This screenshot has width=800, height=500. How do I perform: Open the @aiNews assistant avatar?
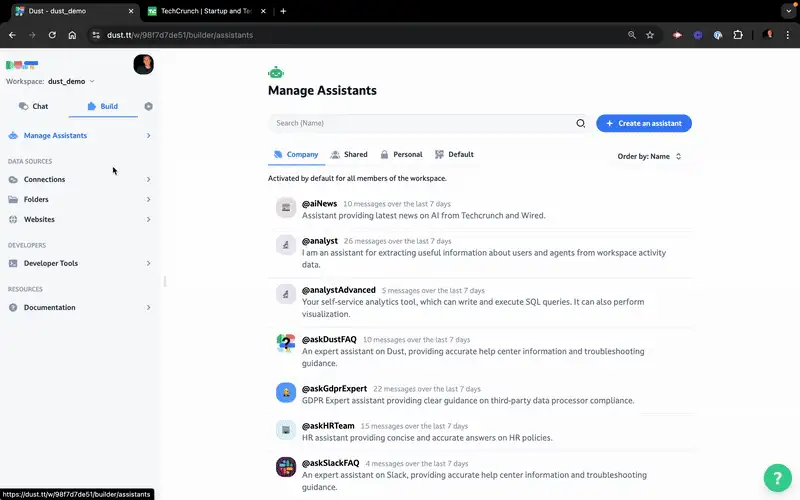(x=286, y=208)
